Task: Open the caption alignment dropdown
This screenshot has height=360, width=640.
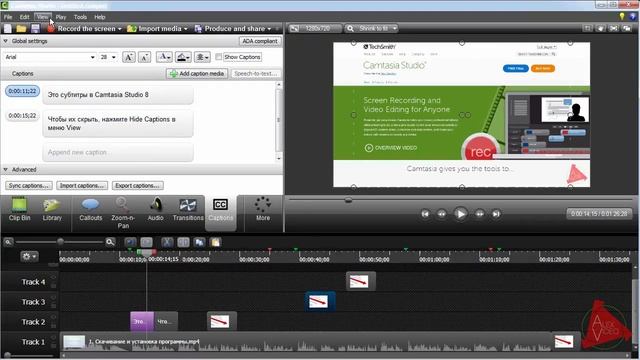Action: pyautogui.click(x=202, y=57)
